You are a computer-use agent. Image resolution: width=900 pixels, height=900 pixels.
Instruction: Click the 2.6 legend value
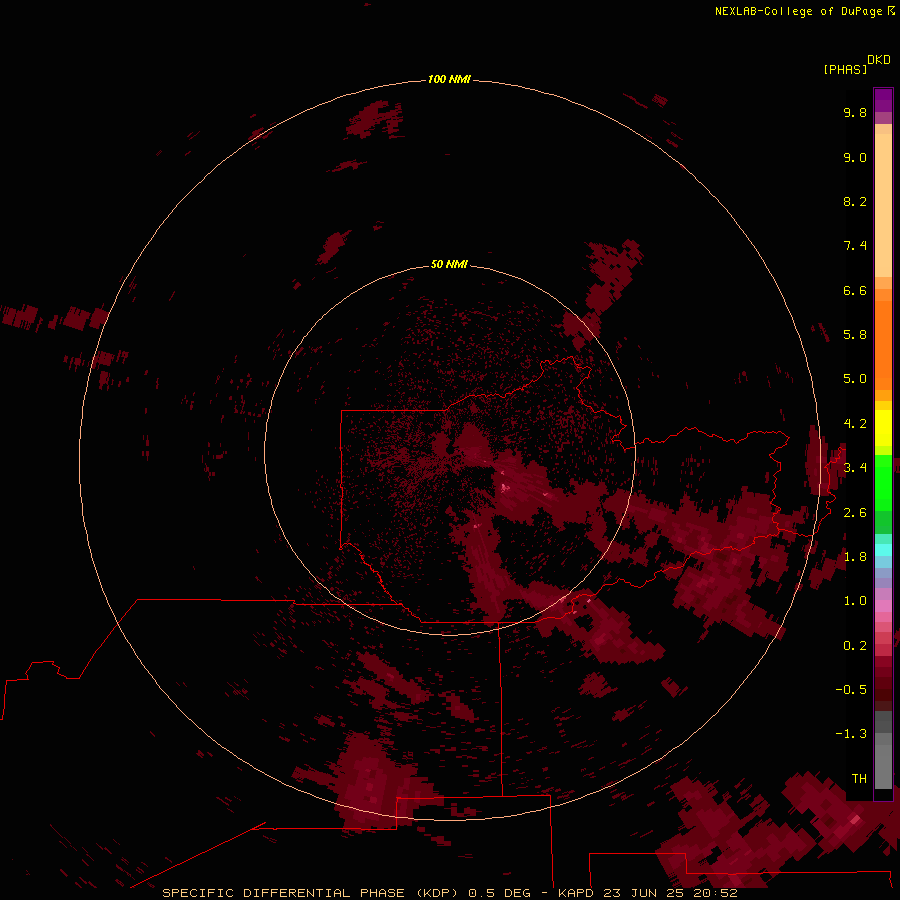[855, 513]
